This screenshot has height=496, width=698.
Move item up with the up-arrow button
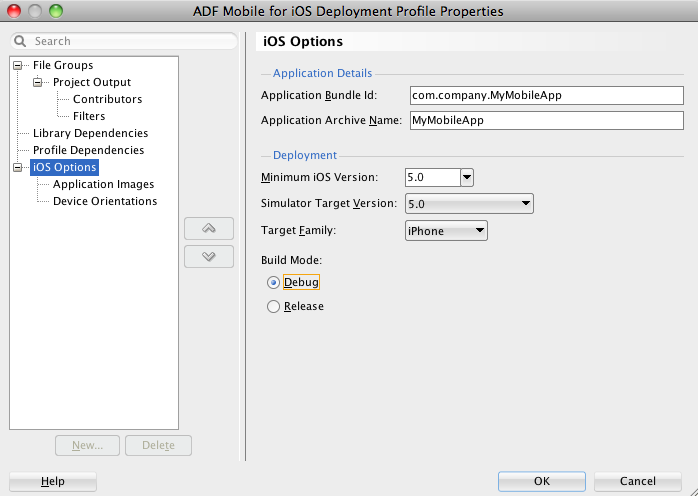[x=209, y=228]
